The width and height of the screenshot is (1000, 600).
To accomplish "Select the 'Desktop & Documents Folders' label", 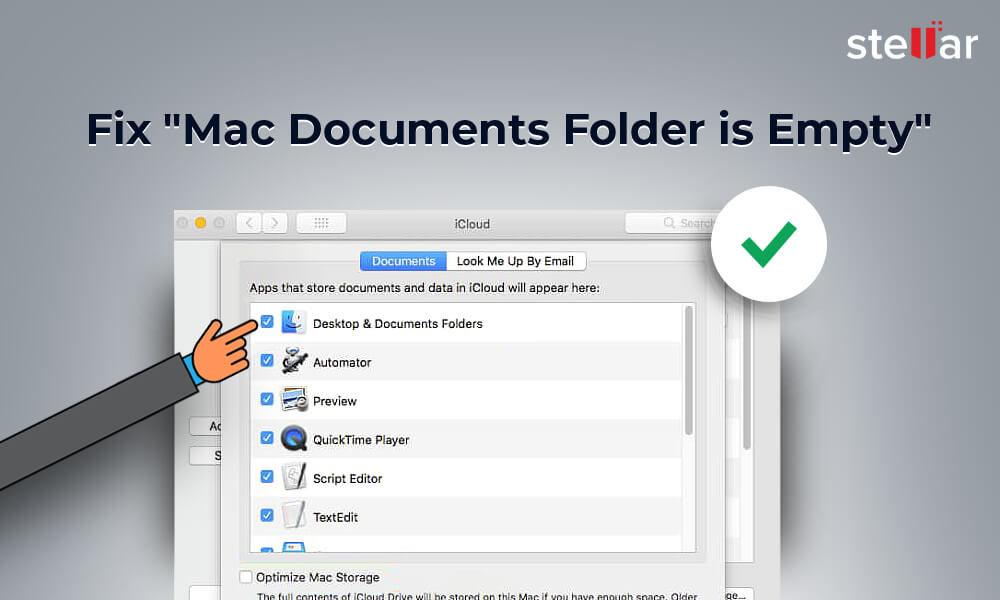I will [397, 324].
